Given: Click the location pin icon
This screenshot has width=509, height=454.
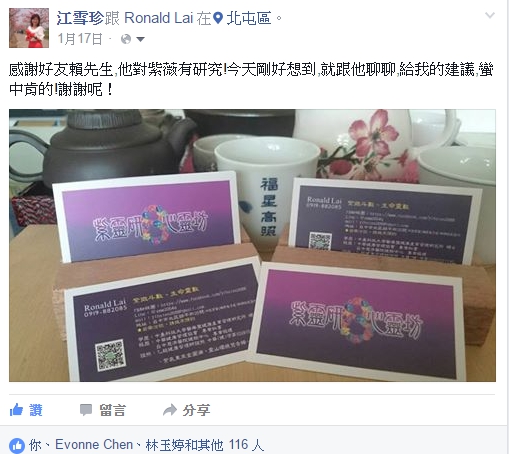Looking at the screenshot, I should [218, 18].
